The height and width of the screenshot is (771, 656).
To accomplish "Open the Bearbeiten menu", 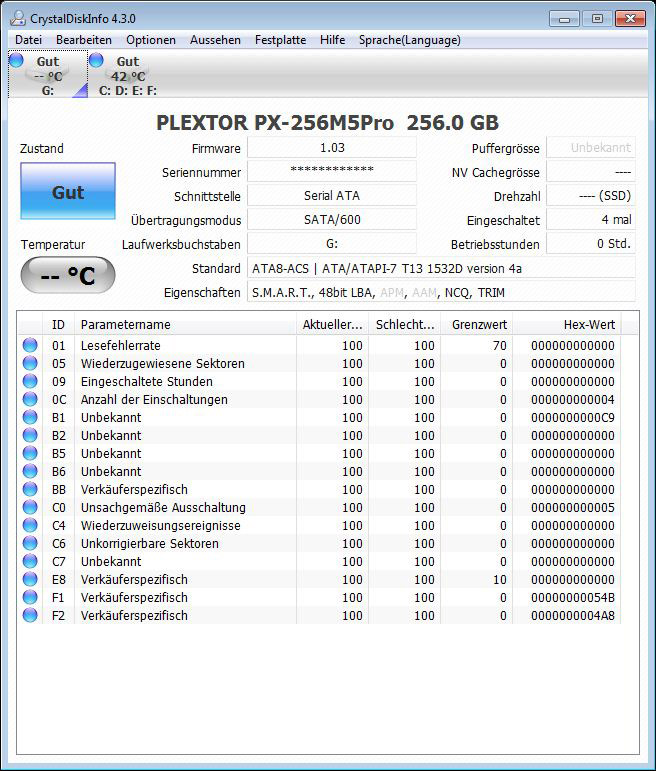I will coord(84,40).
